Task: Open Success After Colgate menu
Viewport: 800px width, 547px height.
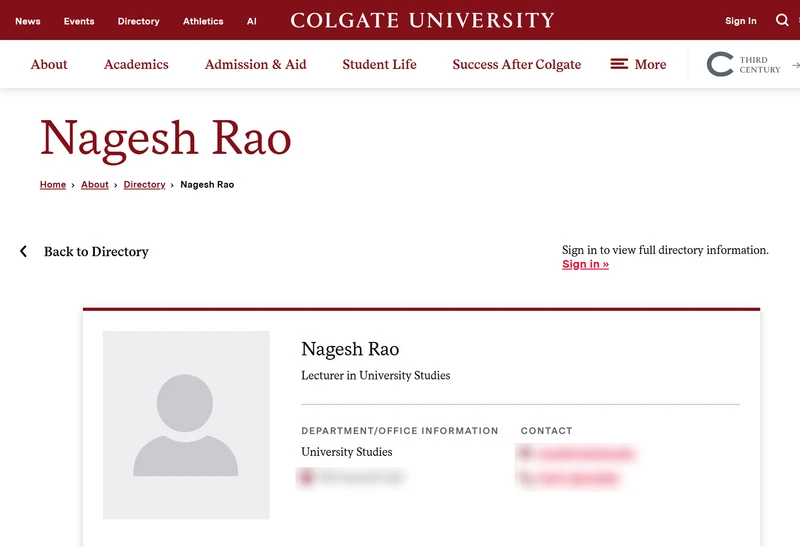Action: (517, 64)
